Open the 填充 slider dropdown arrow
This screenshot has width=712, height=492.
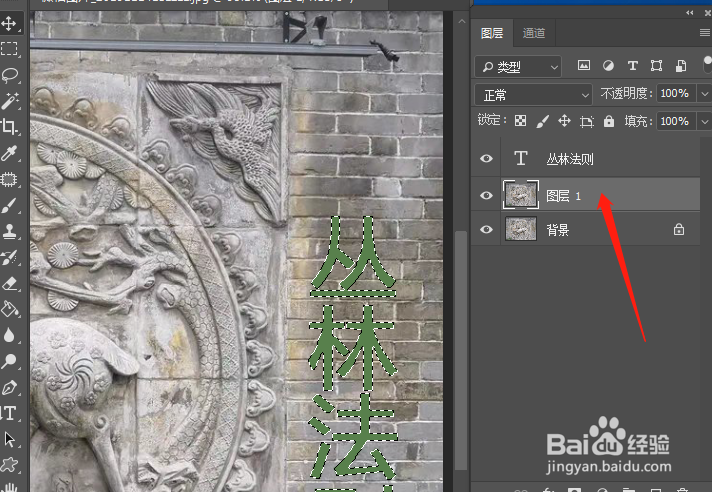point(704,121)
